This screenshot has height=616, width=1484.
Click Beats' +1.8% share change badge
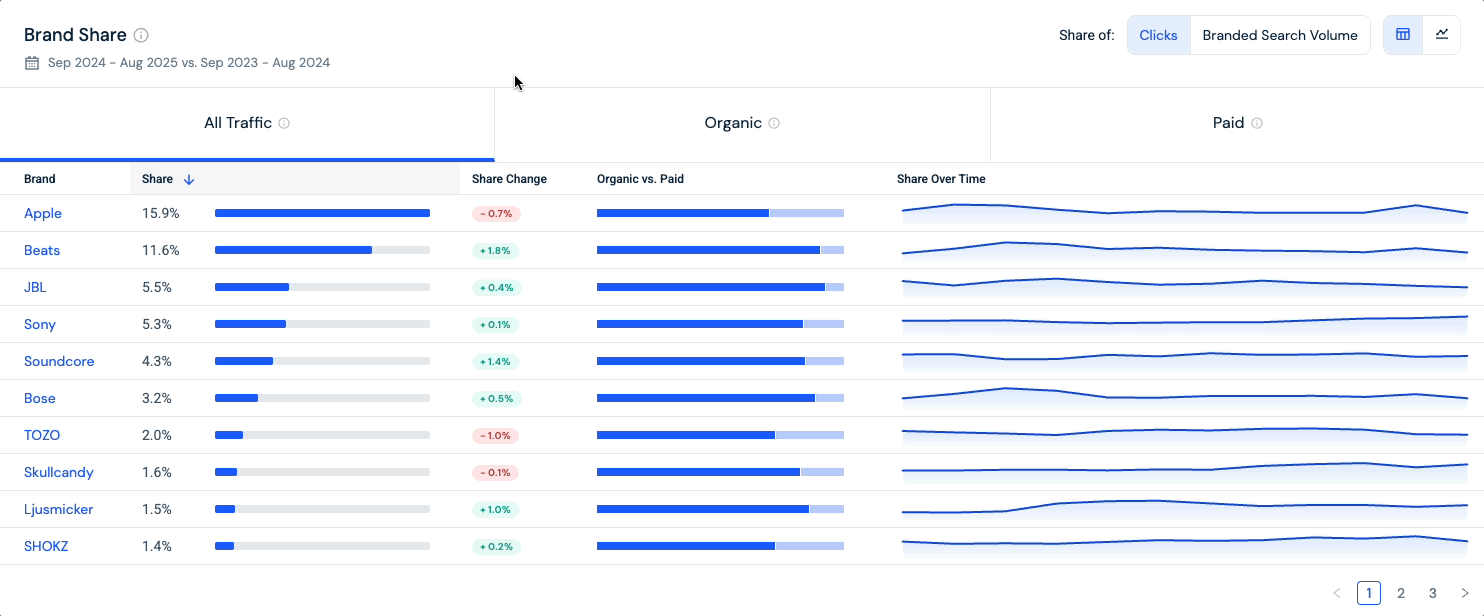[496, 250]
